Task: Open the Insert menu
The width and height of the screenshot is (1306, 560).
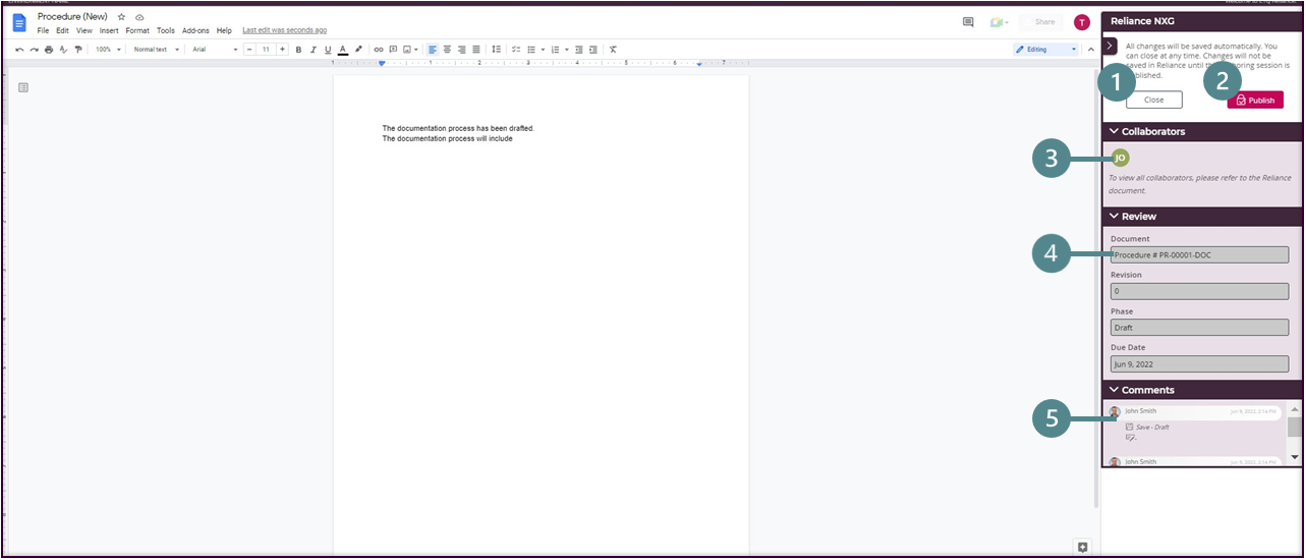Action: (109, 31)
